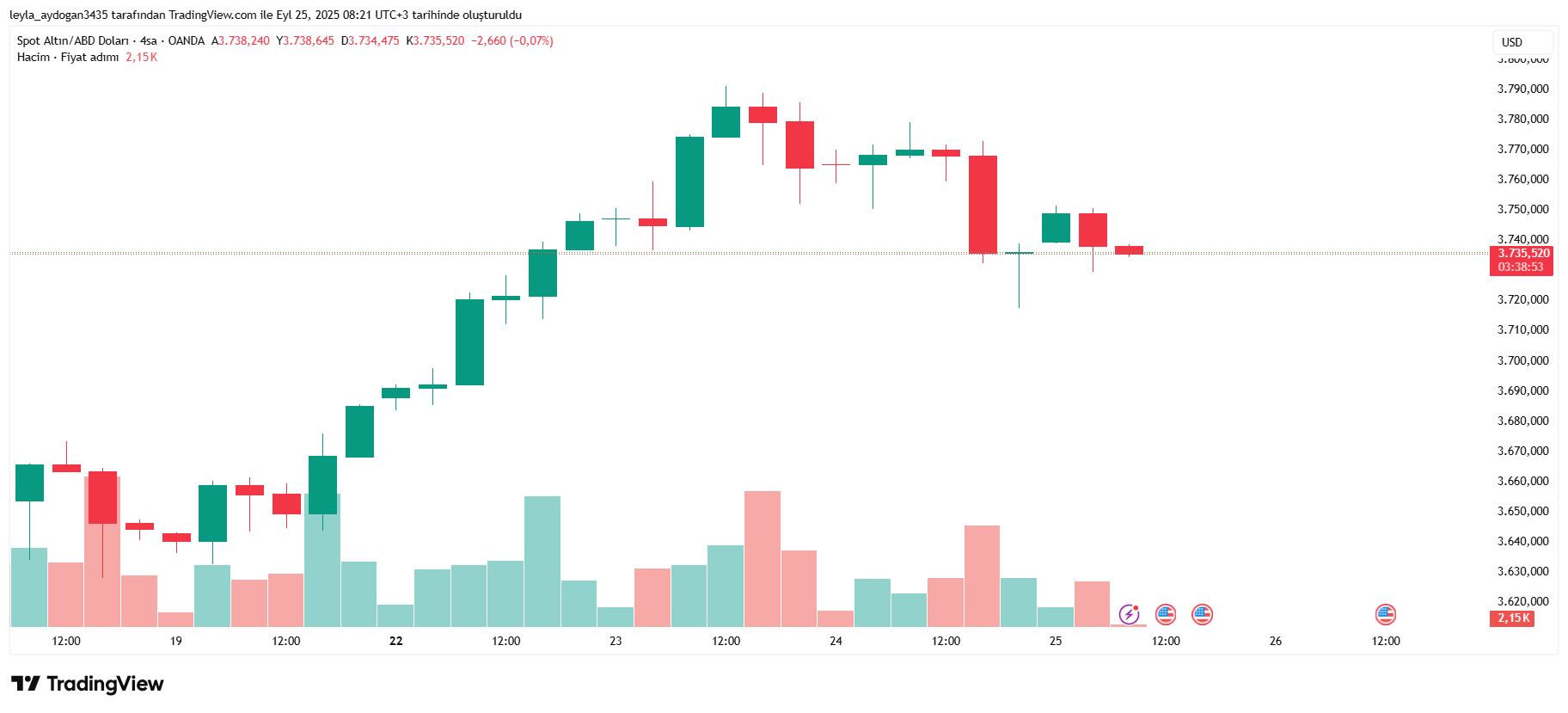The height and width of the screenshot is (713, 1568).
Task: Click the purple lightning bolt event icon
Action: click(x=1129, y=614)
